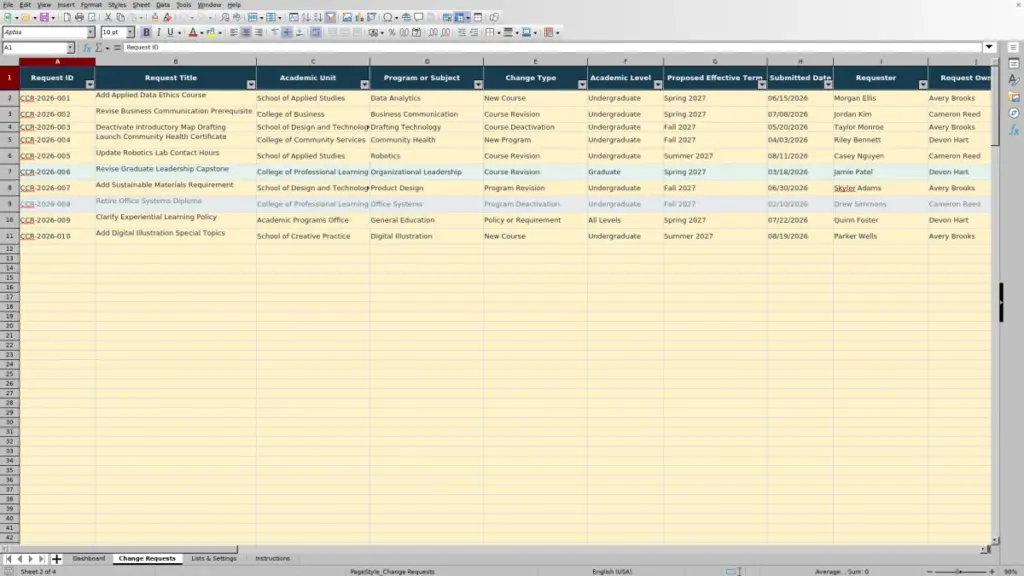Image resolution: width=1024 pixels, height=576 pixels.
Task: Open the Function Wizard fx icon
Action: click(x=86, y=48)
